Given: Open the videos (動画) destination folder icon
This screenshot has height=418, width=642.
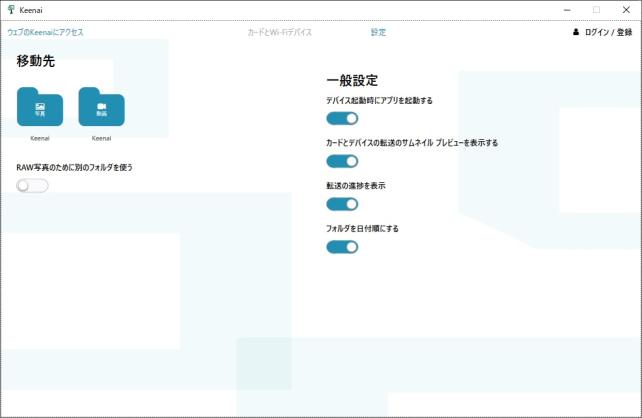Looking at the screenshot, I should click(x=102, y=107).
